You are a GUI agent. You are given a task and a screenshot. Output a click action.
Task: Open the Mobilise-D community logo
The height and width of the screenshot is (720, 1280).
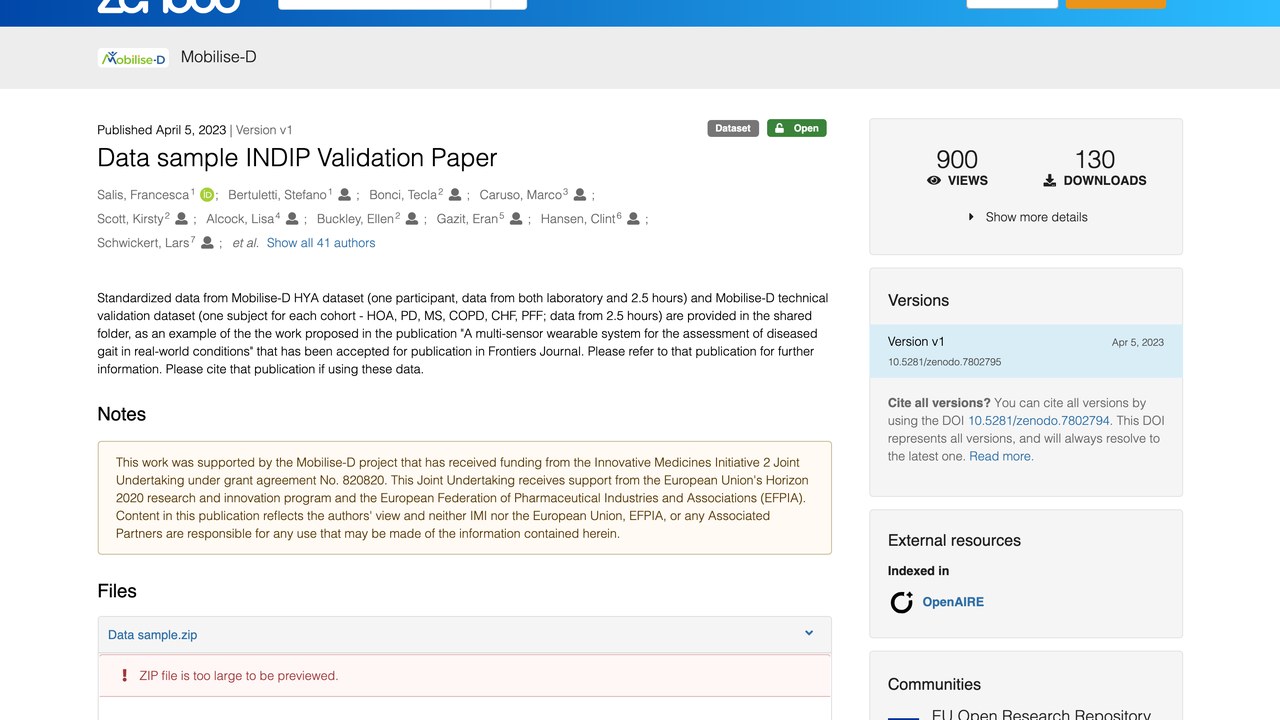133,58
